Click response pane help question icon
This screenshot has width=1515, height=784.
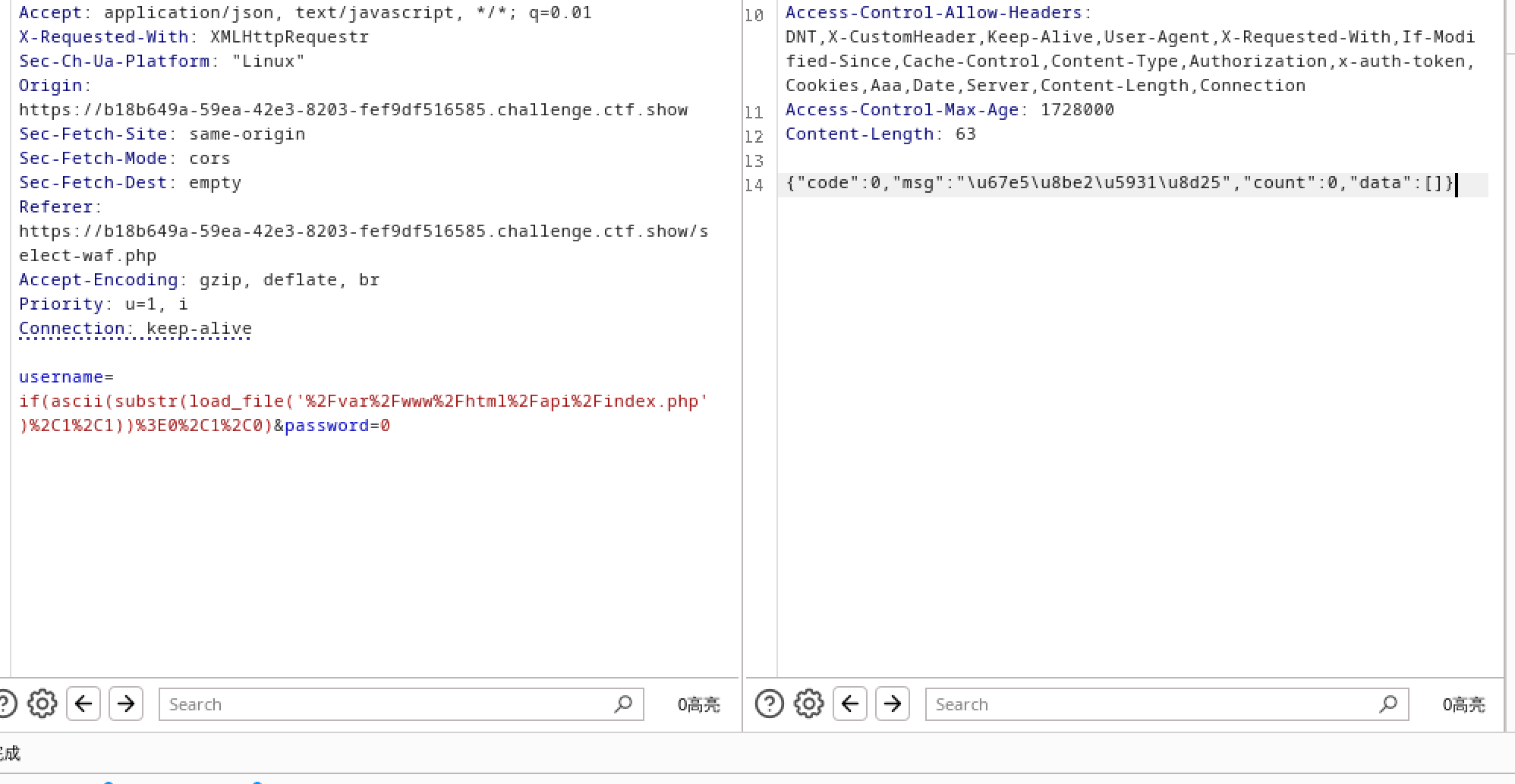click(x=770, y=704)
